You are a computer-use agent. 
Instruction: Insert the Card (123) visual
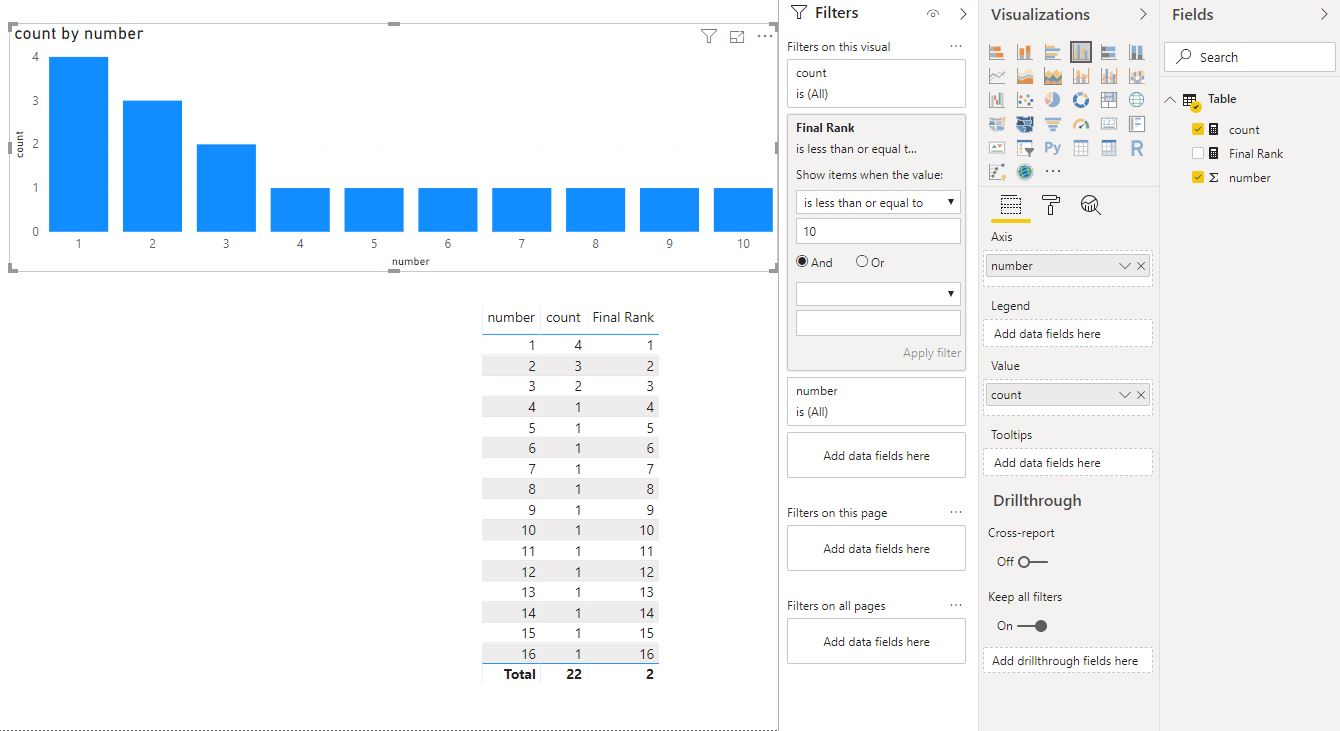[x=1109, y=124]
